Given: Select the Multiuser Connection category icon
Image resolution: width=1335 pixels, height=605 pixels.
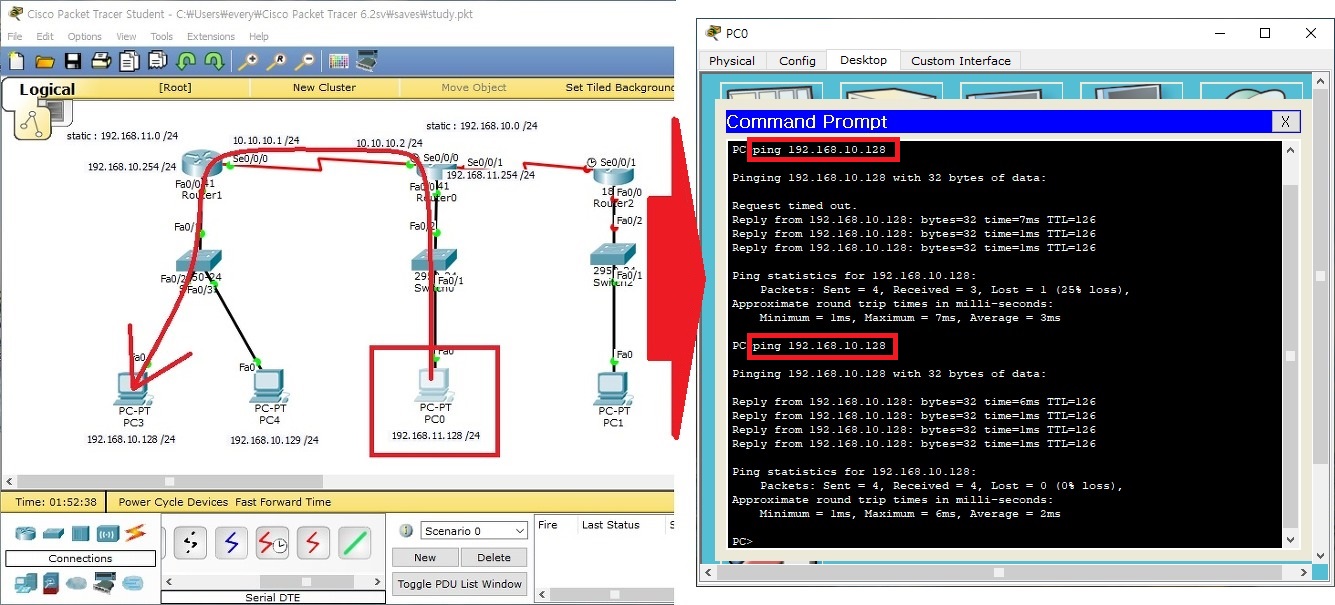Looking at the screenshot, I should [132, 582].
